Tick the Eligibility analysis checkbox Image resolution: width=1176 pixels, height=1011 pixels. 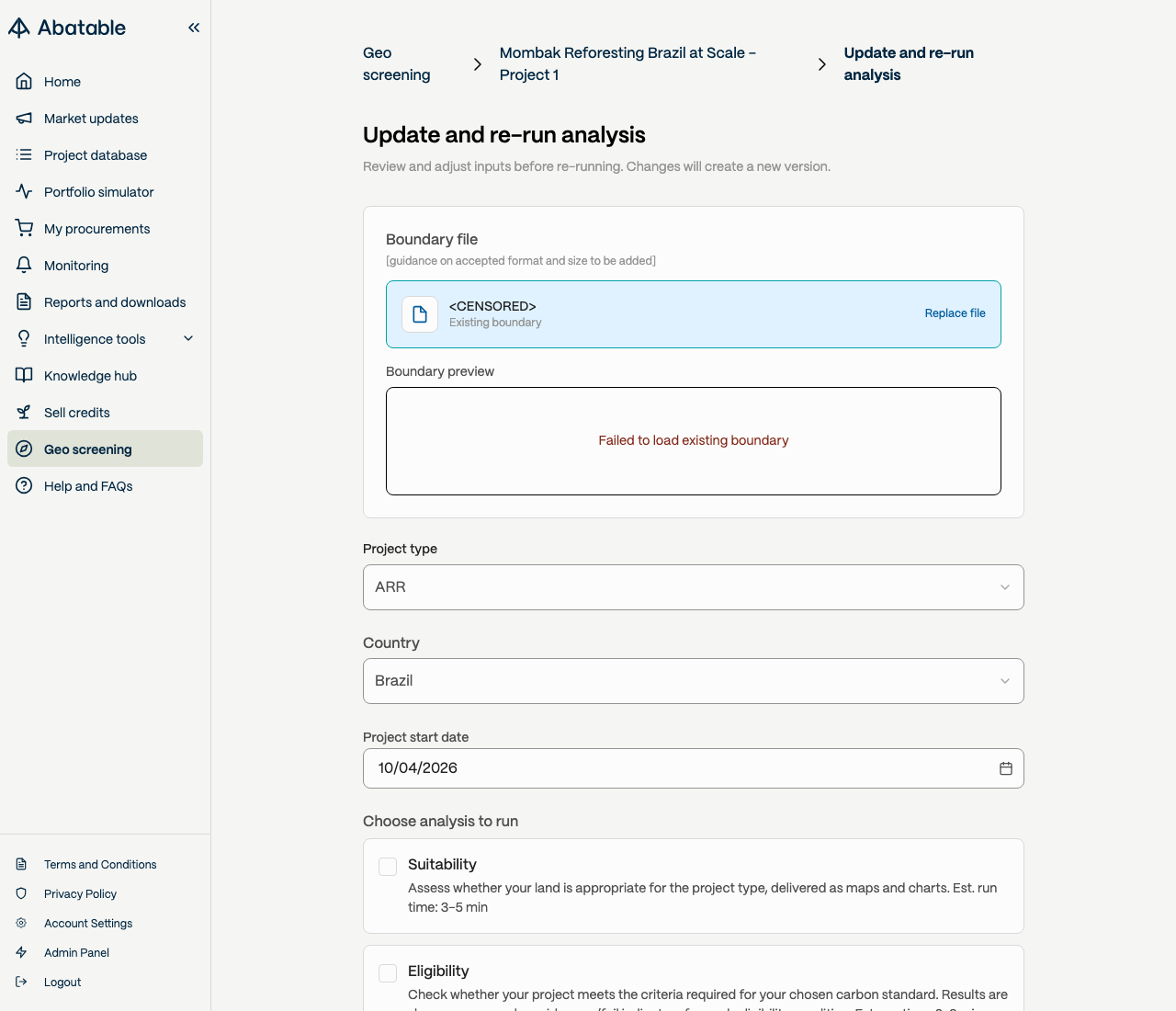(x=388, y=973)
